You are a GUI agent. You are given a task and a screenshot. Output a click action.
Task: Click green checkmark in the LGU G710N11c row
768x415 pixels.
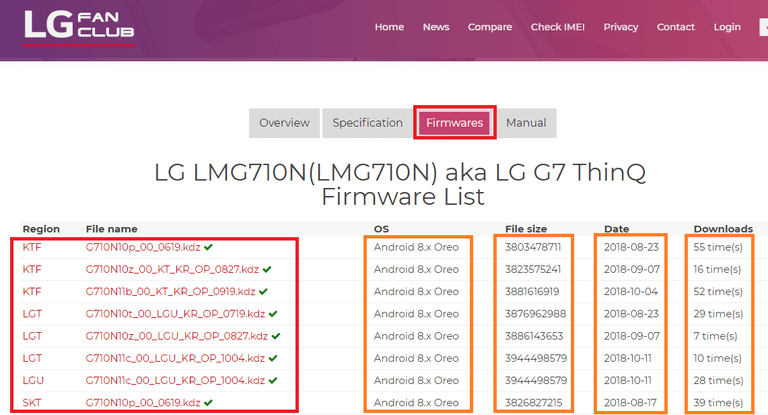coord(273,380)
